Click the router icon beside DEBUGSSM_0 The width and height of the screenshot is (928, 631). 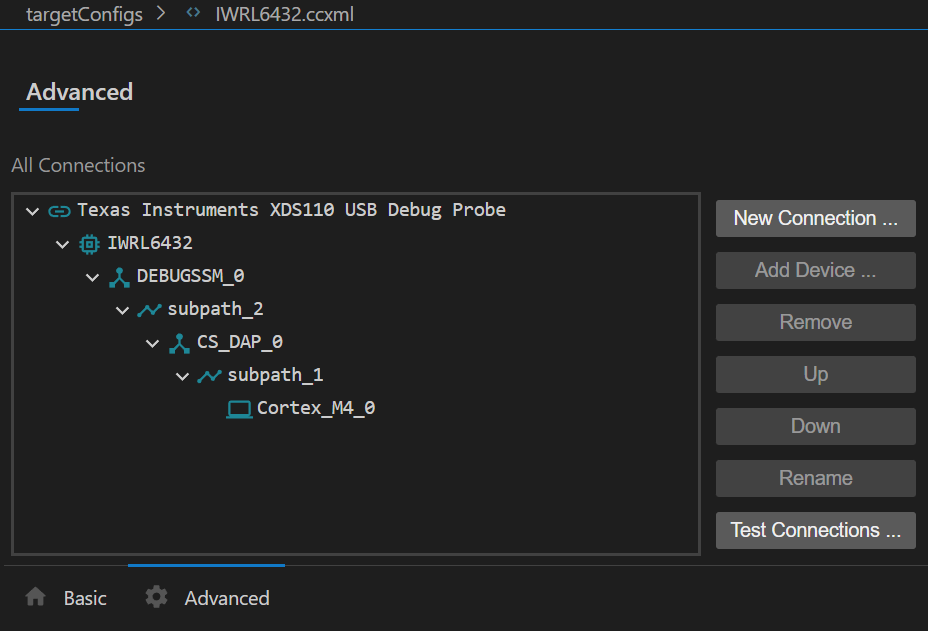120,277
